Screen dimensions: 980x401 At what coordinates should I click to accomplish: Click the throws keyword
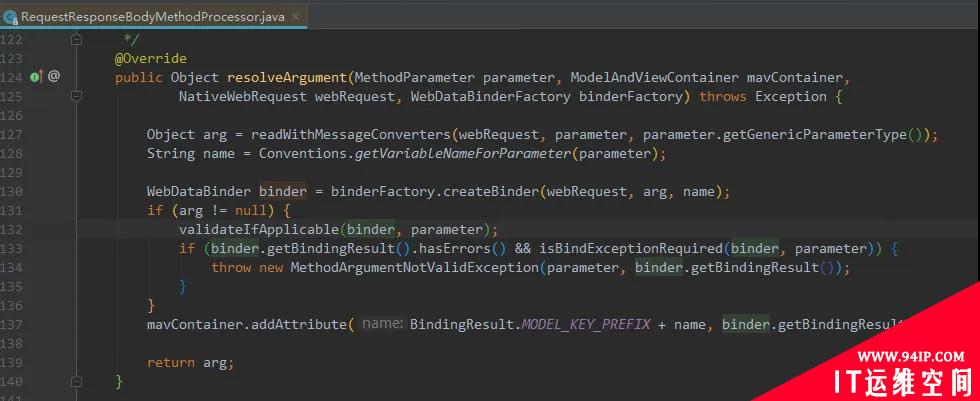tap(723, 96)
